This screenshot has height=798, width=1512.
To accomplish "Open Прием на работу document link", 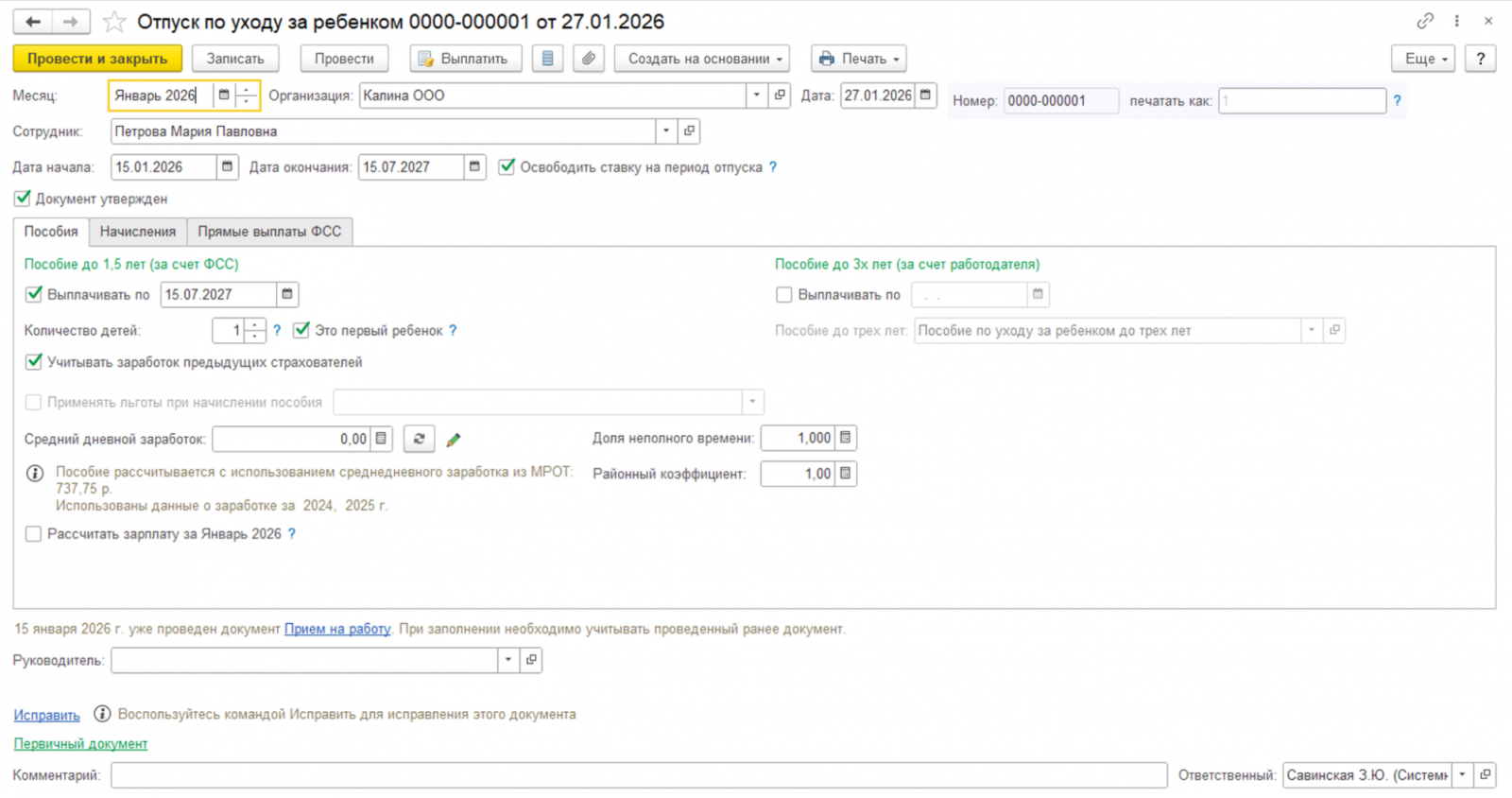I will click(x=337, y=629).
